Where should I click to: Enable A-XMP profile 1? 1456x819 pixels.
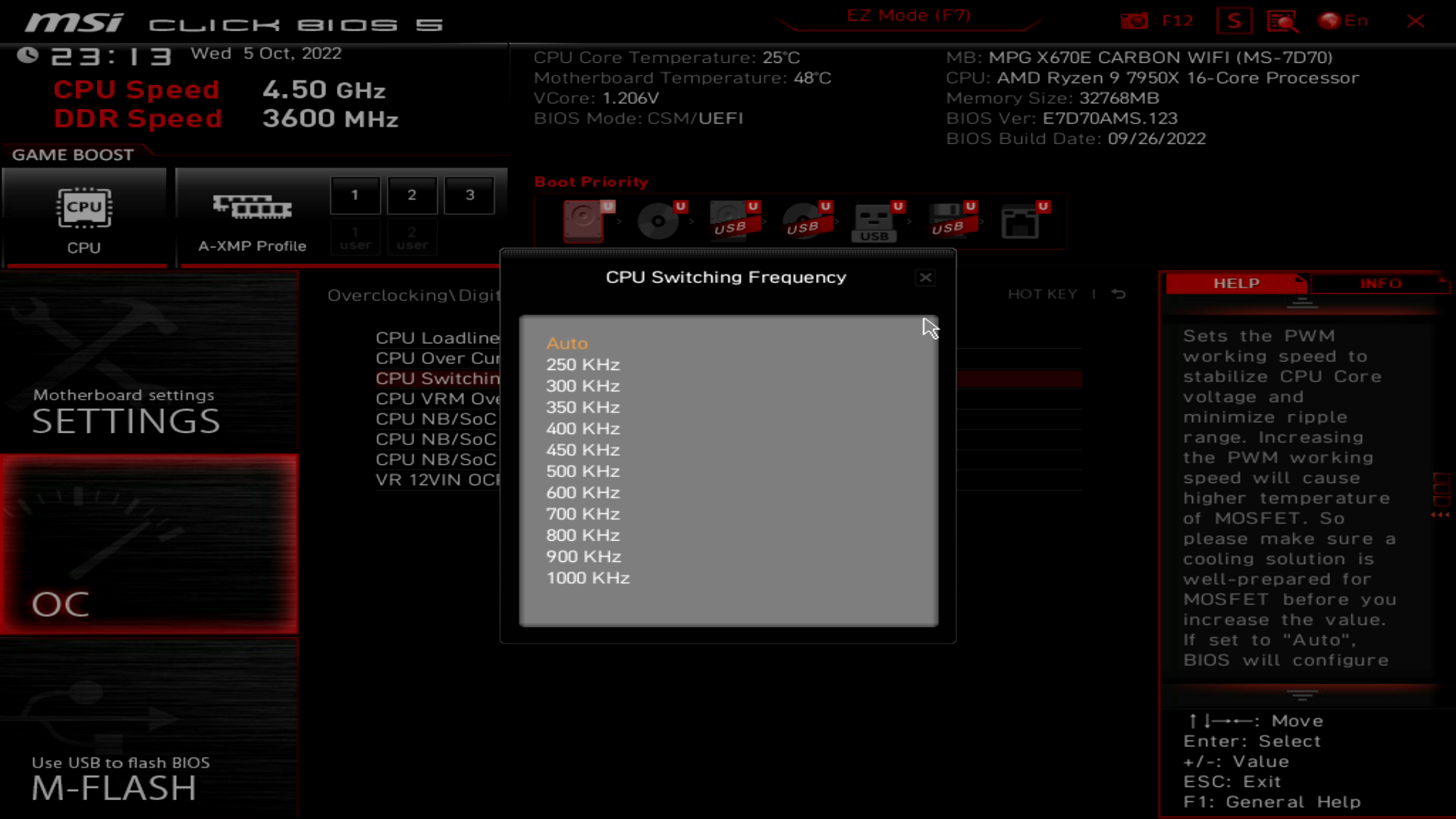pos(355,195)
